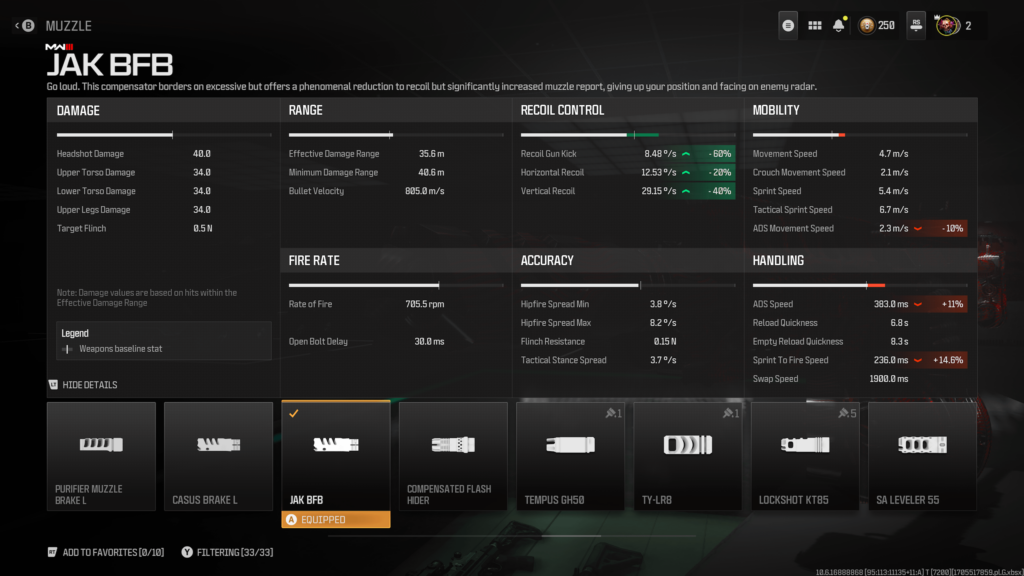Click tuning icon on Tempus GH50 card

[x=613, y=413]
